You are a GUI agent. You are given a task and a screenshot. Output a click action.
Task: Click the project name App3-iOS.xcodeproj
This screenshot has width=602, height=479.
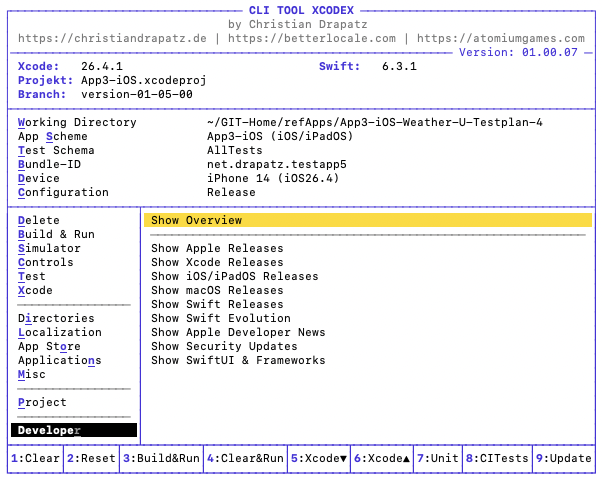144,80
